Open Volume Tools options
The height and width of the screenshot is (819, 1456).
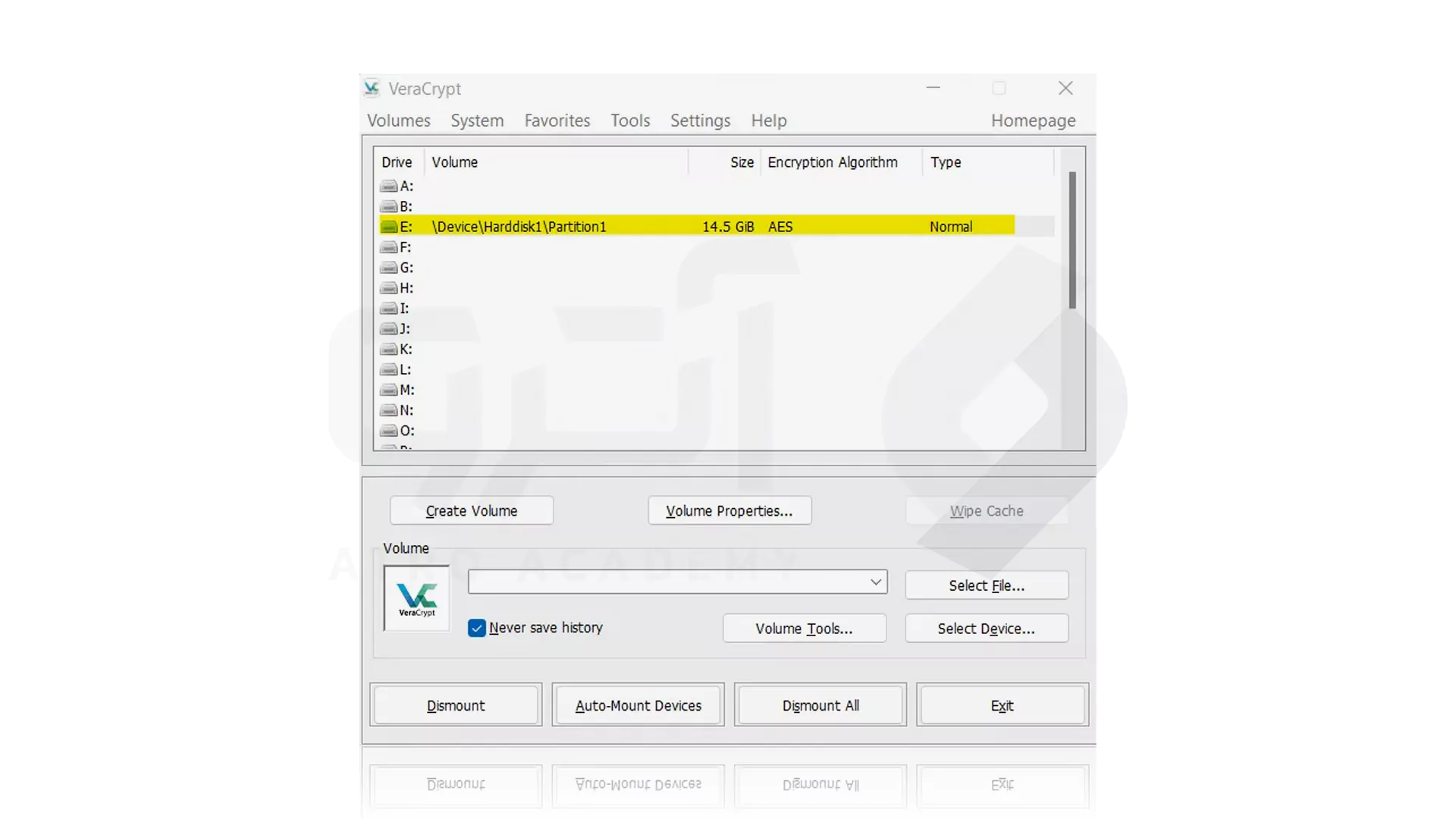(x=805, y=629)
